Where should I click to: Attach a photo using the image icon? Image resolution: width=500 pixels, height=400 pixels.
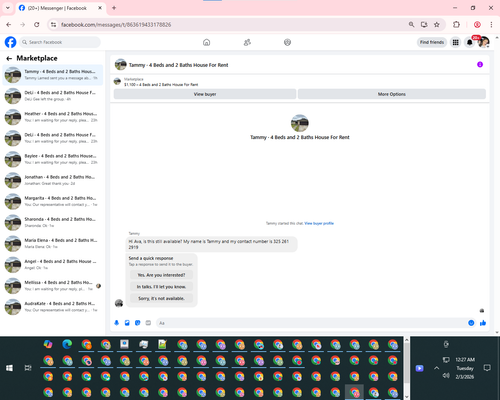pos(127,323)
